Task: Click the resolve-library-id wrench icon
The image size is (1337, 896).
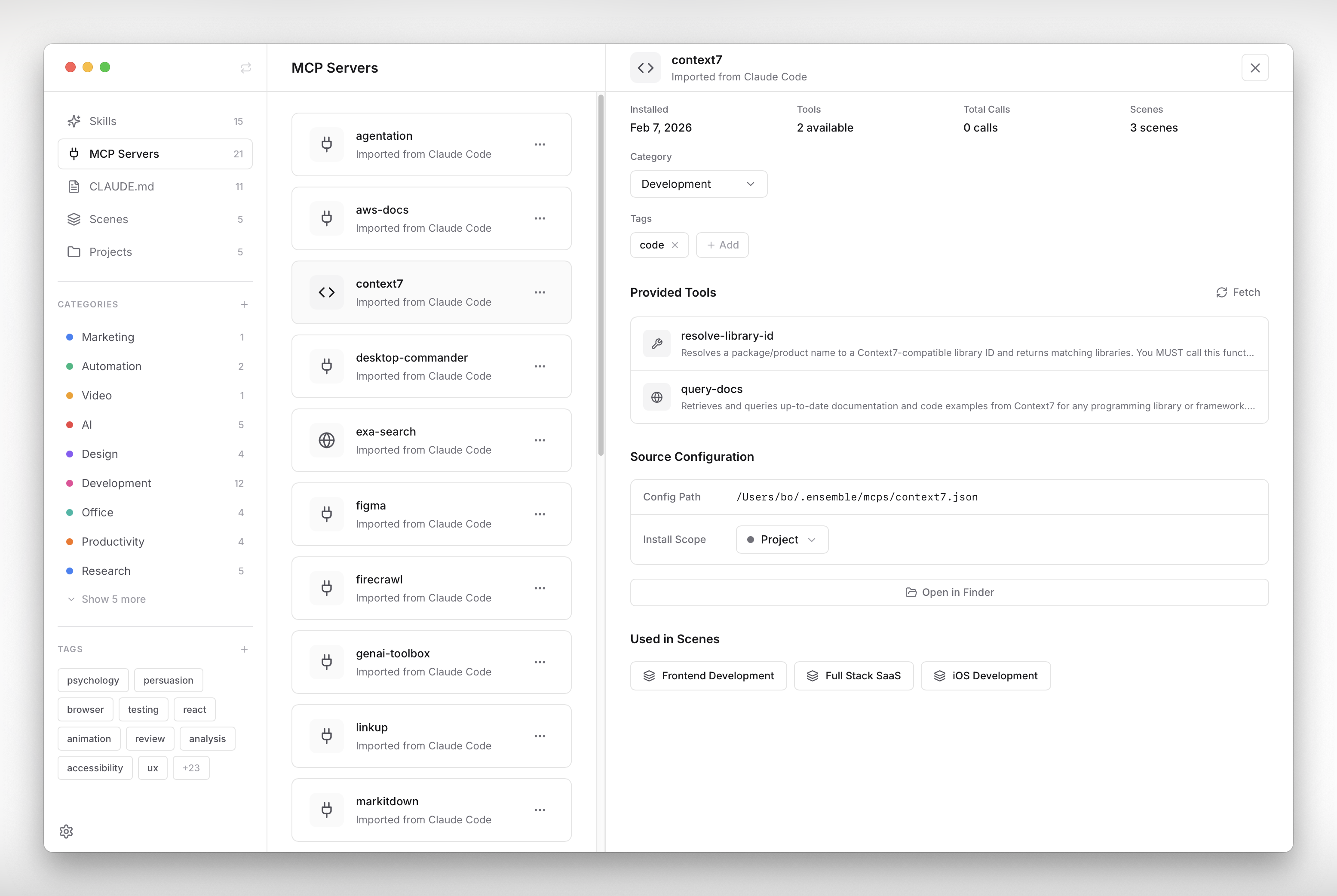Action: click(657, 344)
